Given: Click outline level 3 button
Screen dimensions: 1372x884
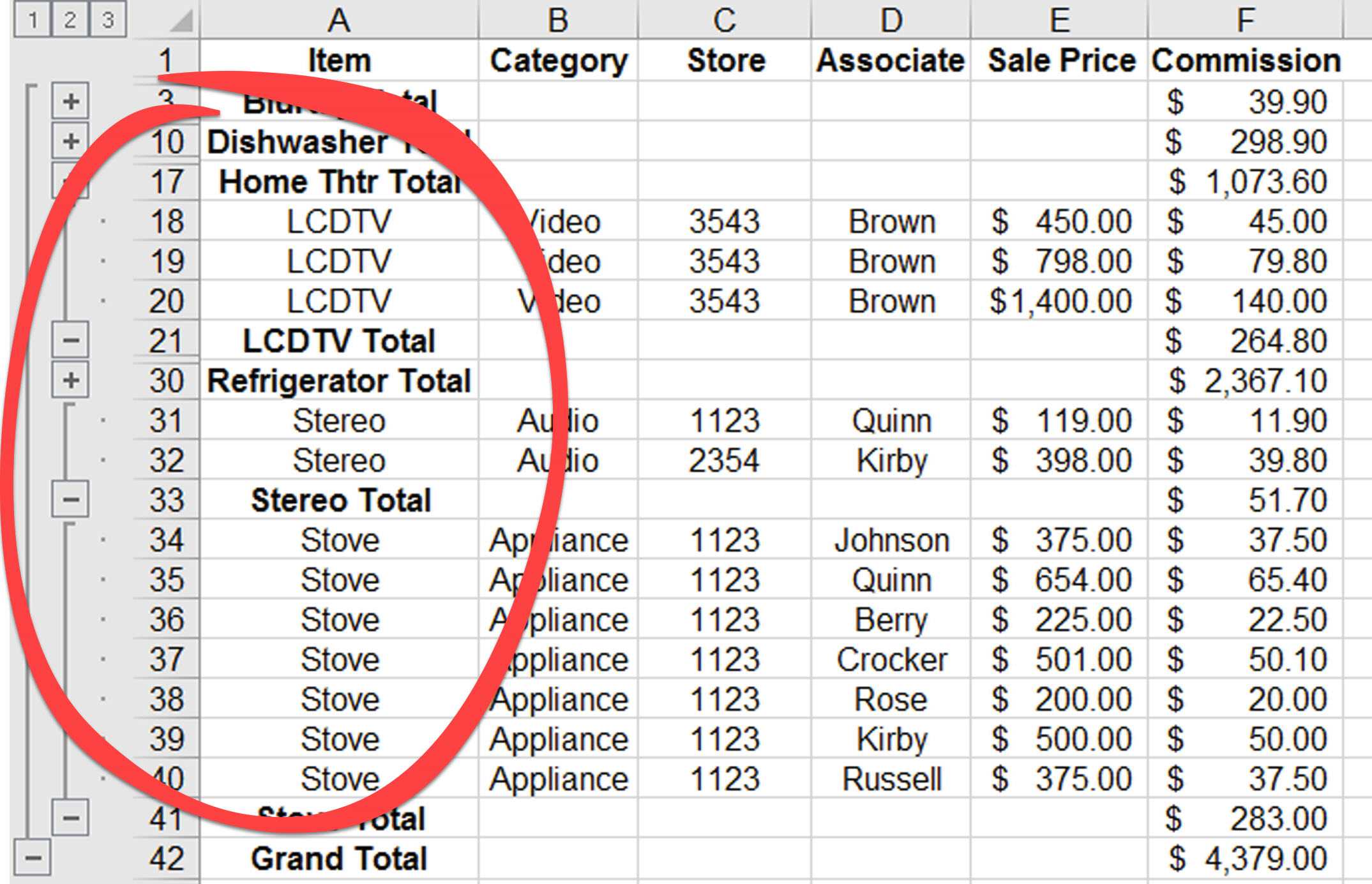Looking at the screenshot, I should coord(108,20).
